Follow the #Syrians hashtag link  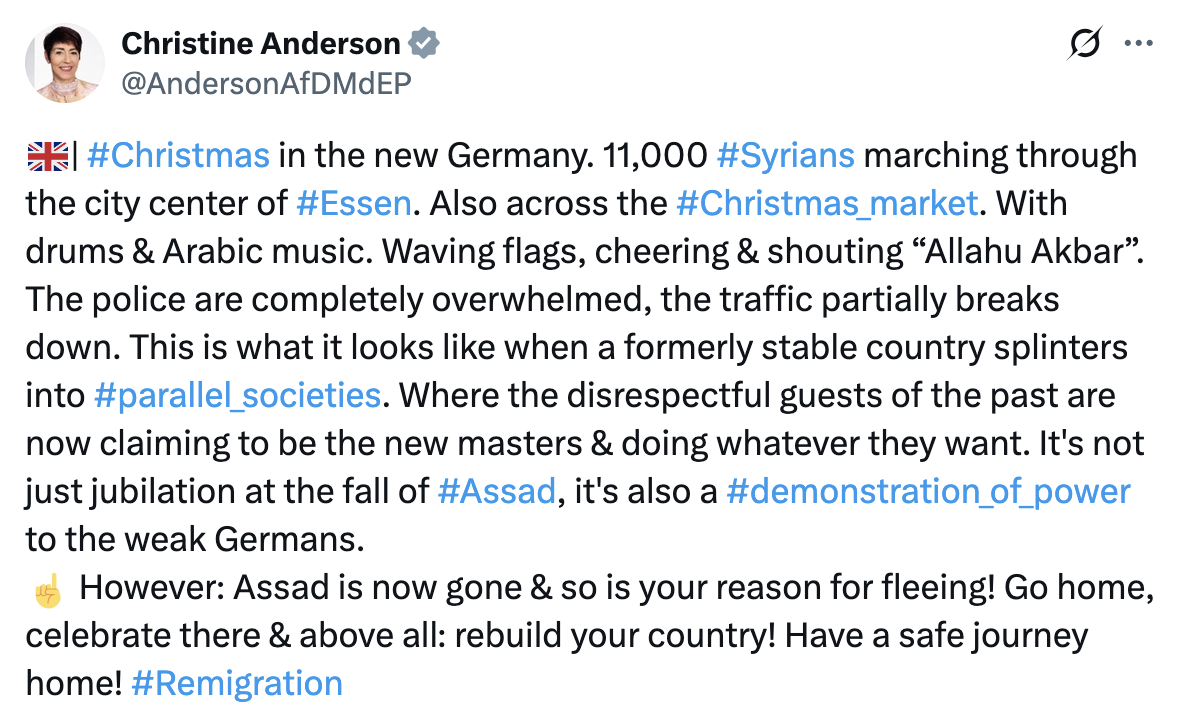[x=786, y=156]
